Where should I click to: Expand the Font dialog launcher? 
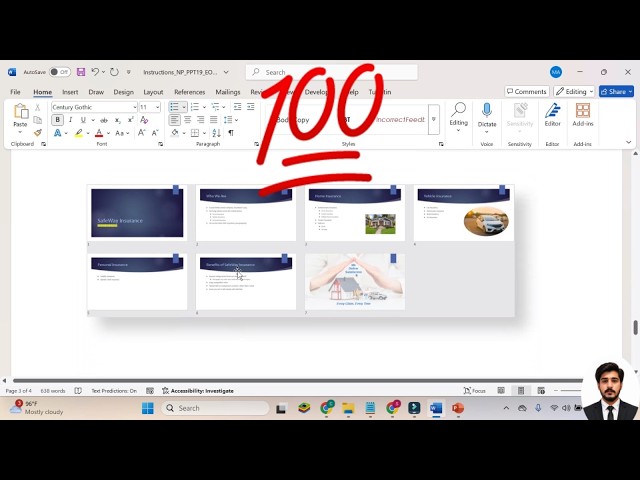pos(160,144)
